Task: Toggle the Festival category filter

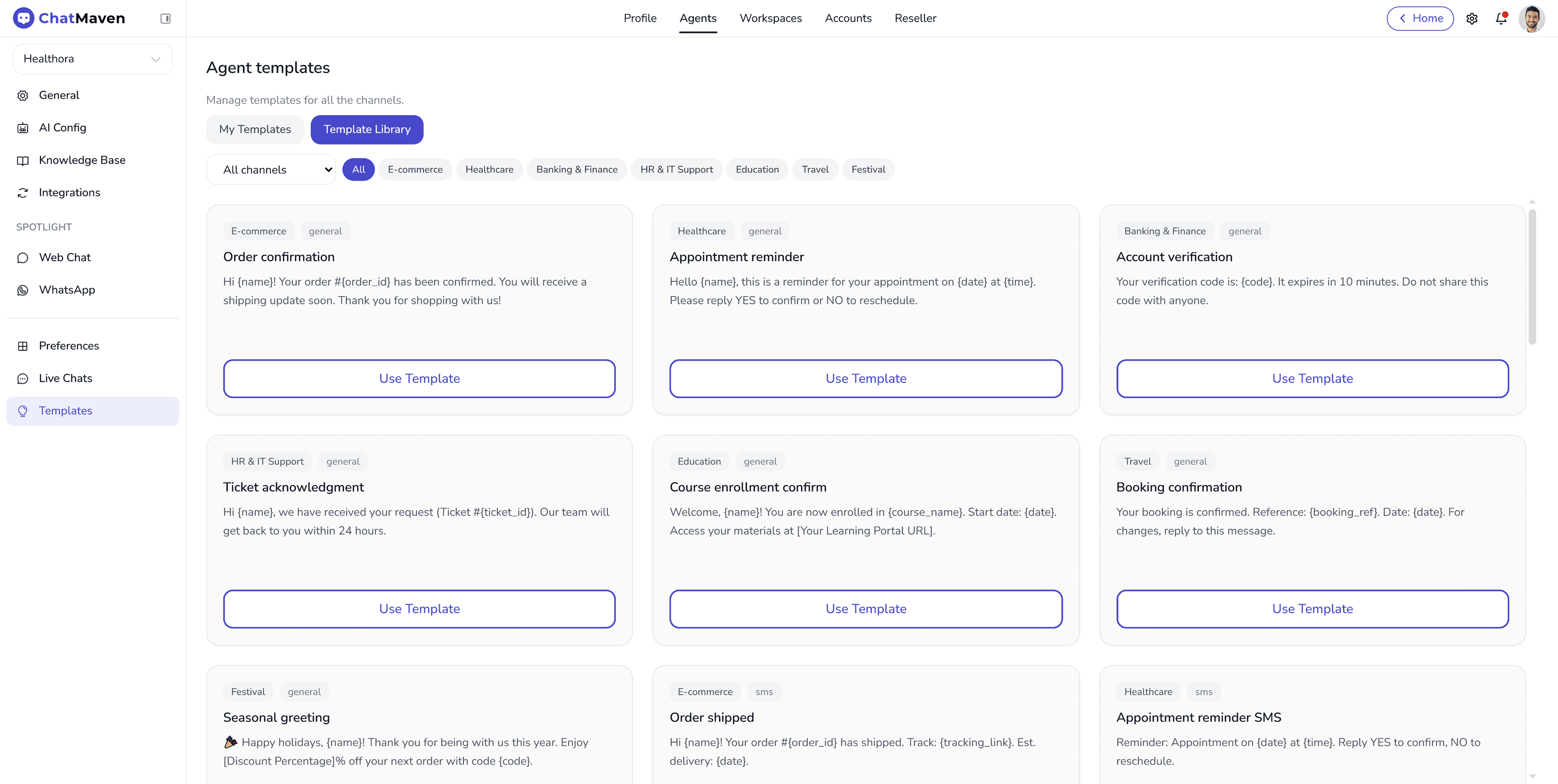Action: (868, 169)
